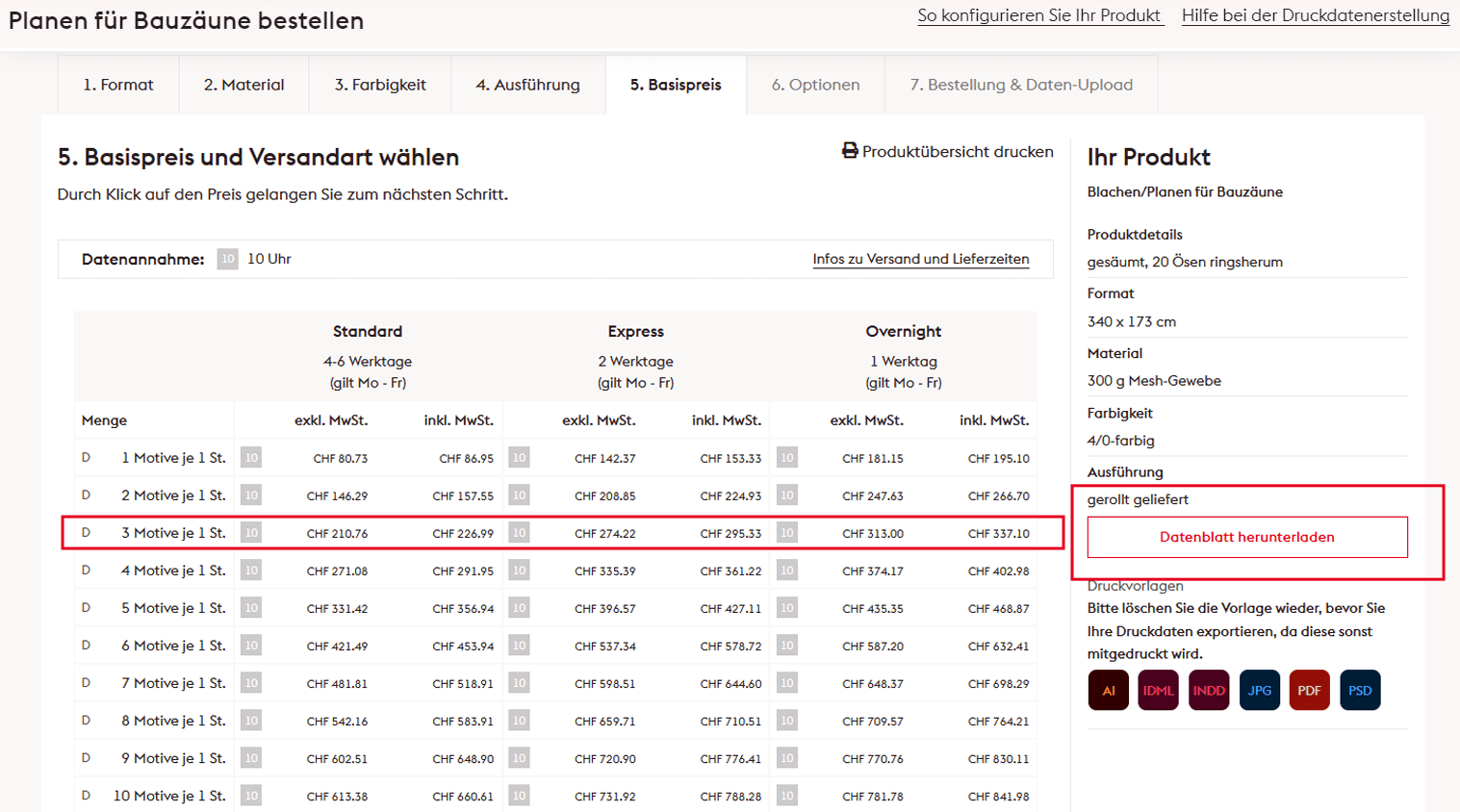
Task: Click the printer icon for Produktübersicht drucken
Action: tap(850, 151)
